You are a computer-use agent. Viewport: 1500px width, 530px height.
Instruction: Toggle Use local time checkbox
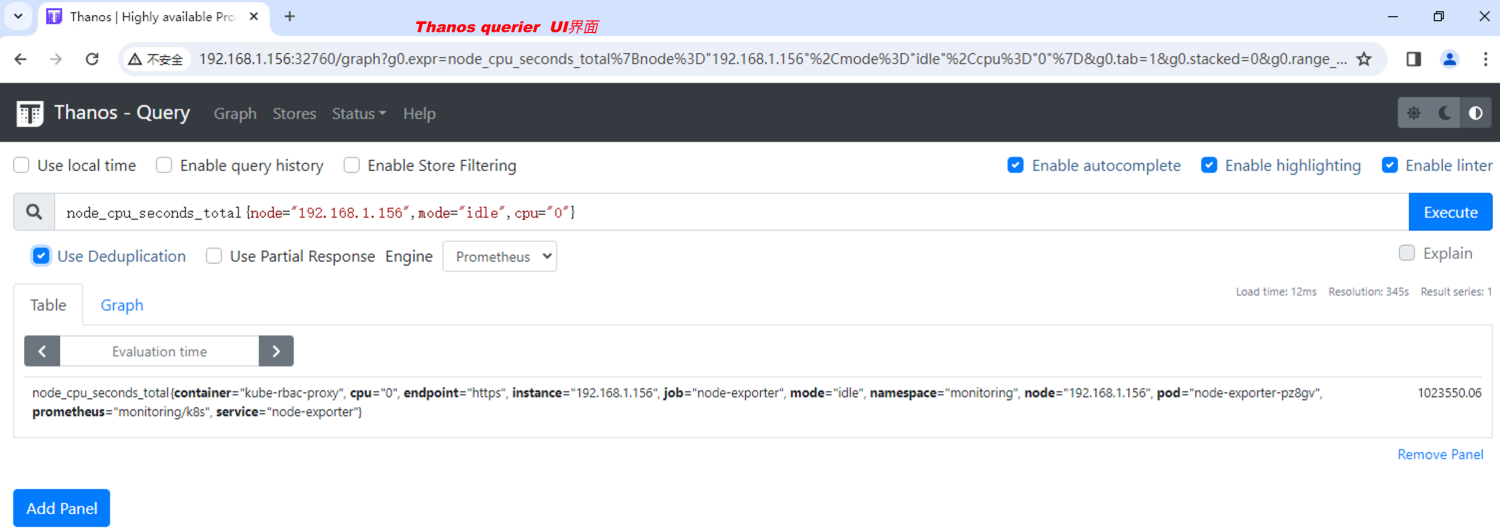pos(21,165)
